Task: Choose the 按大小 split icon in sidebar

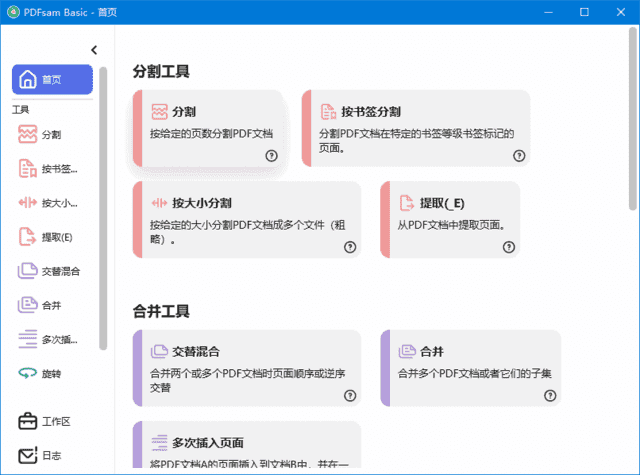Action: tap(28, 202)
